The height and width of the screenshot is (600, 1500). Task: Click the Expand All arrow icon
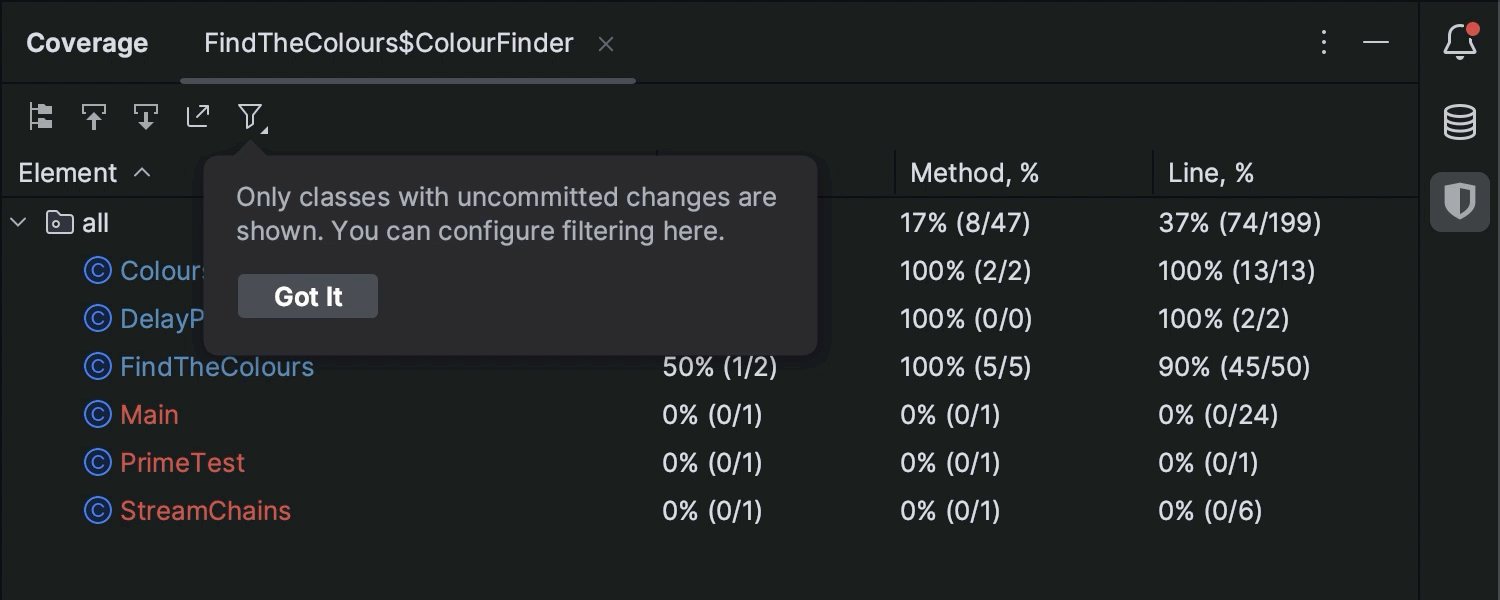coord(94,117)
